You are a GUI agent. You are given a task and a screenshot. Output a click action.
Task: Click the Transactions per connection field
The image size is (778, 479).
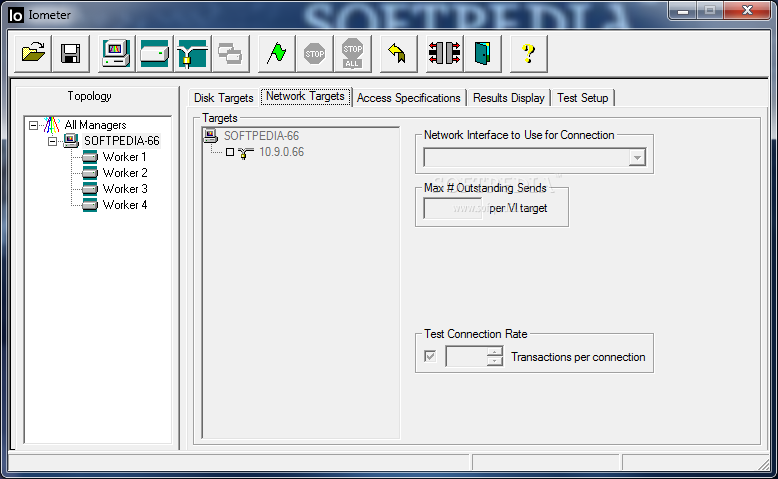466,356
